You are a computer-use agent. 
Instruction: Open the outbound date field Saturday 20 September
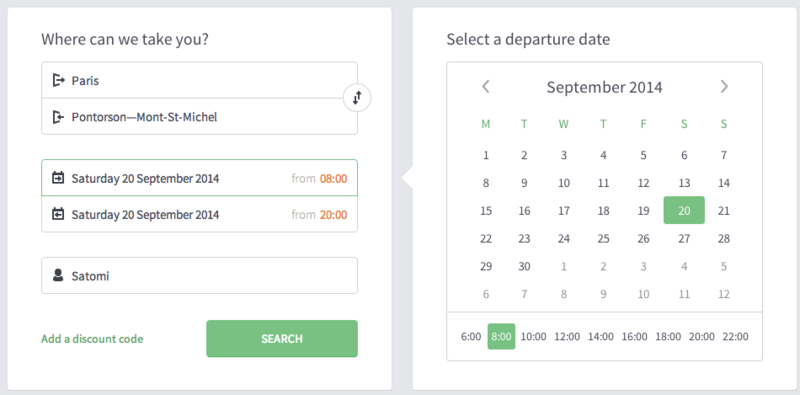tap(199, 178)
